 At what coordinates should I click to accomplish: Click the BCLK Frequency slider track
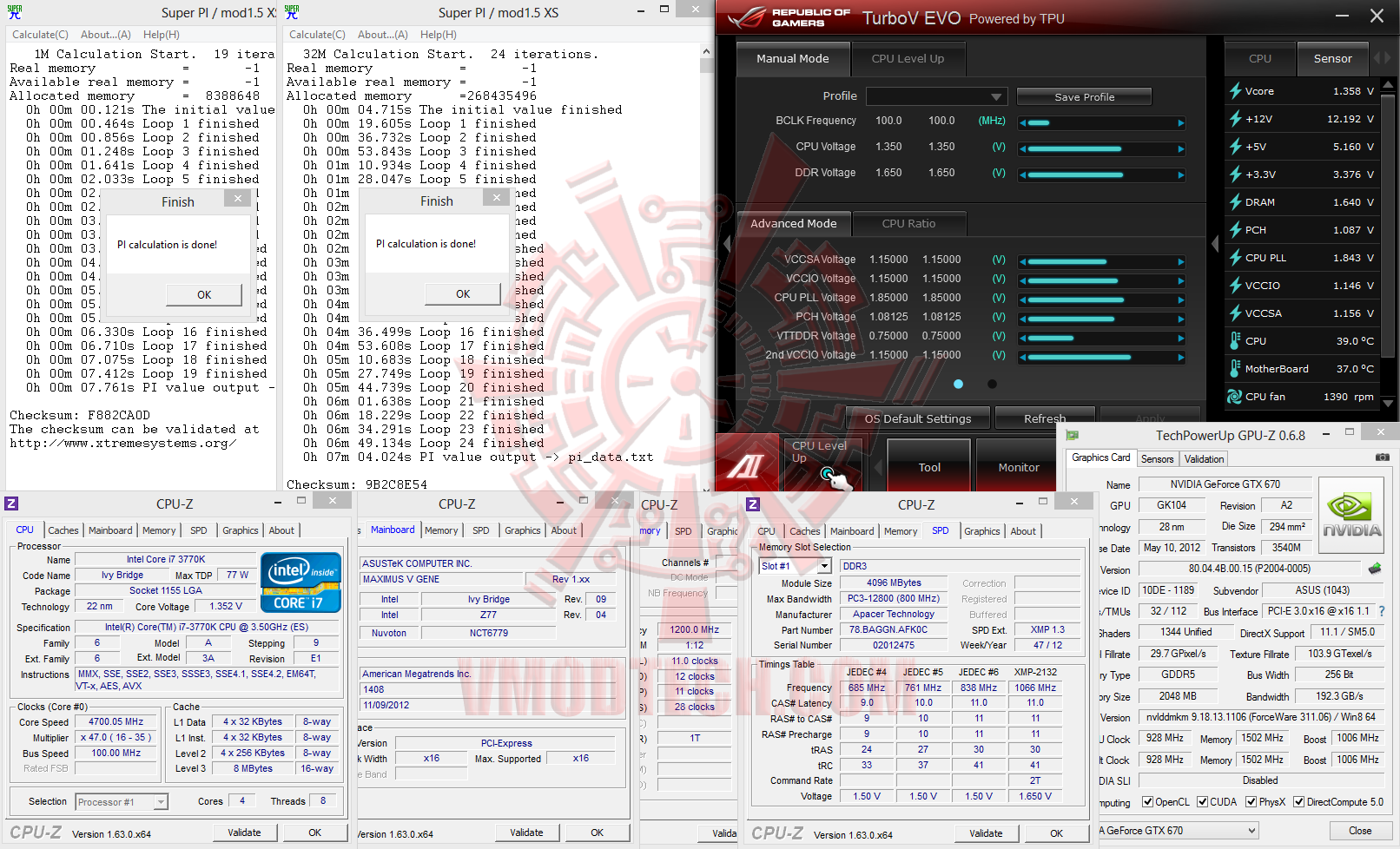click(1102, 123)
